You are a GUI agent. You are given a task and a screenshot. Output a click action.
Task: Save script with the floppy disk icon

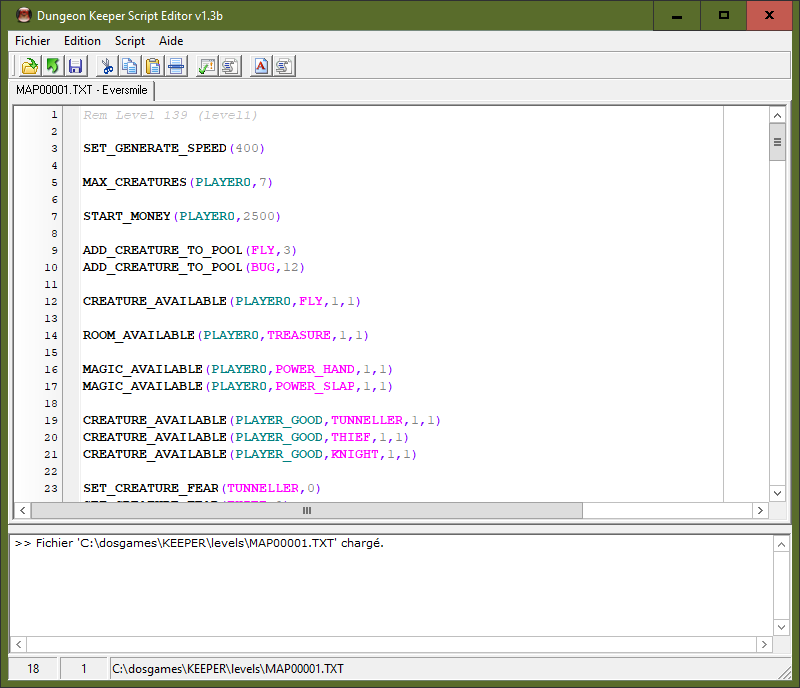click(75, 66)
